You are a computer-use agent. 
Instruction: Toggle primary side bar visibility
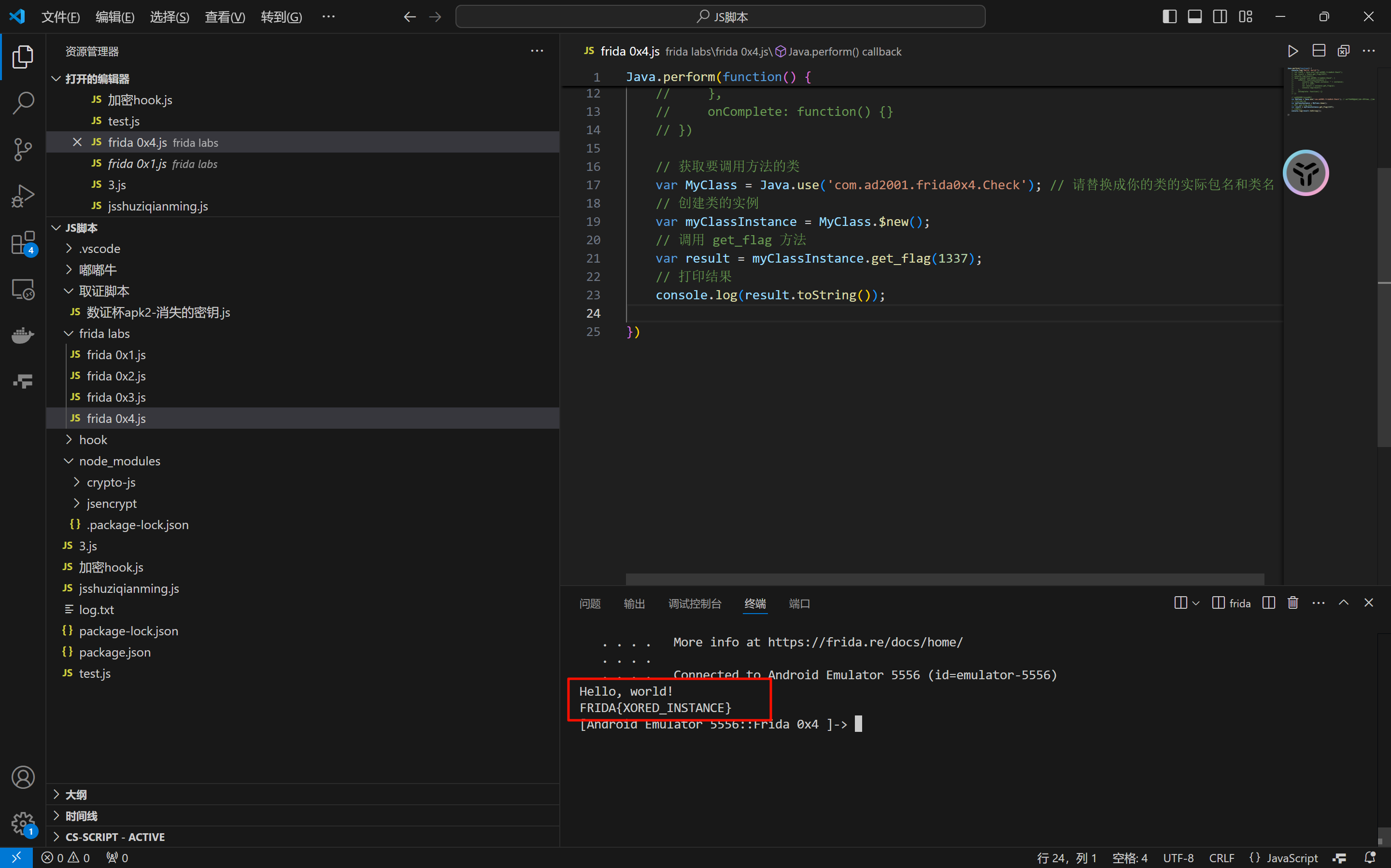coord(1169,16)
